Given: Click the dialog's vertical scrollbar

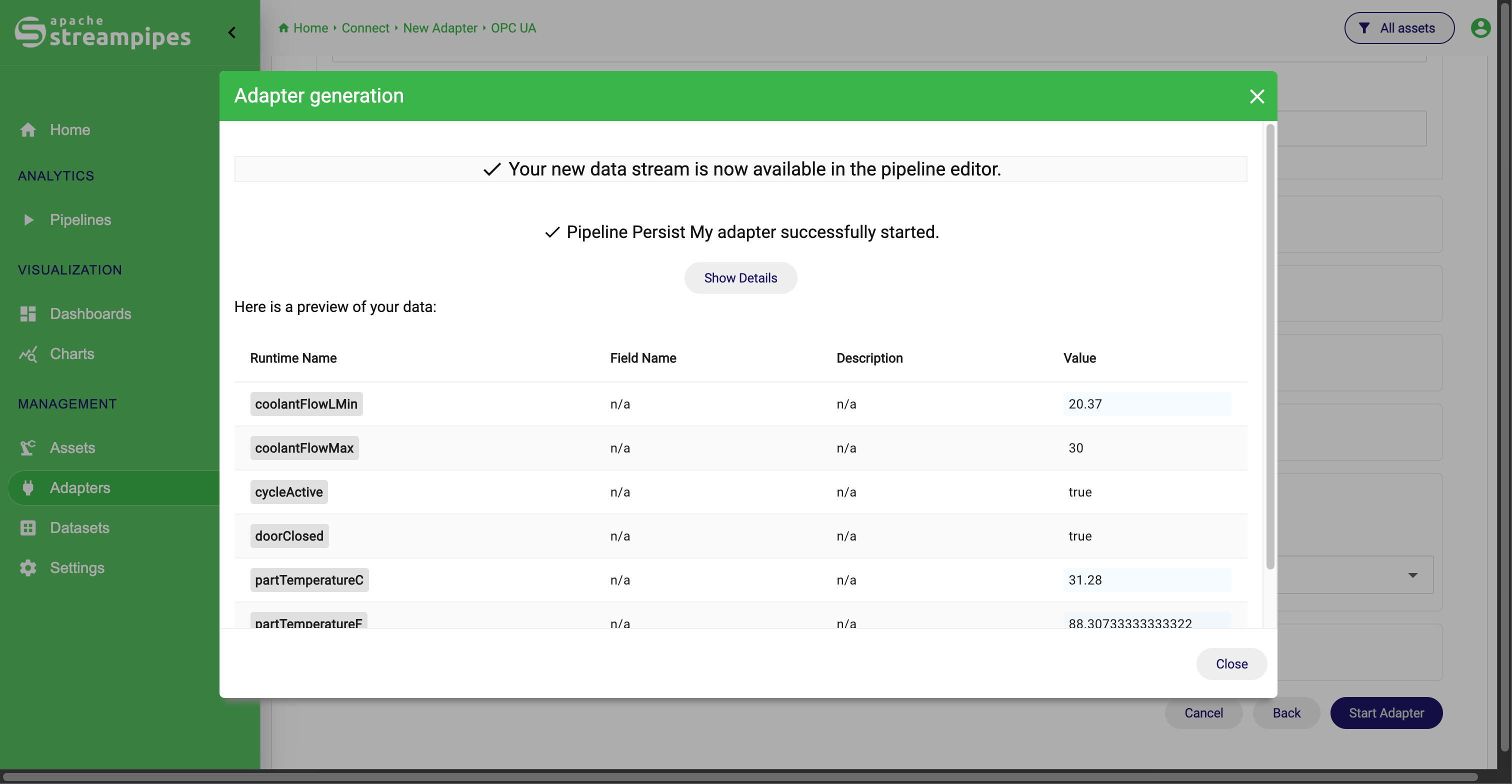Looking at the screenshot, I should click(x=1269, y=346).
